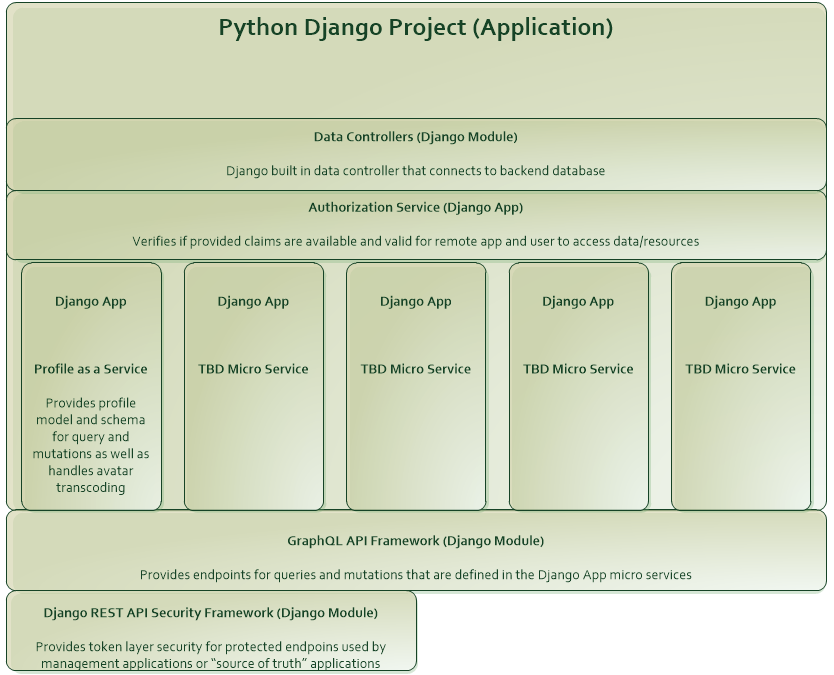Screen dimensions: 834x675
Task: Click the 'Provides token layer security' description
Action: pos(211,655)
